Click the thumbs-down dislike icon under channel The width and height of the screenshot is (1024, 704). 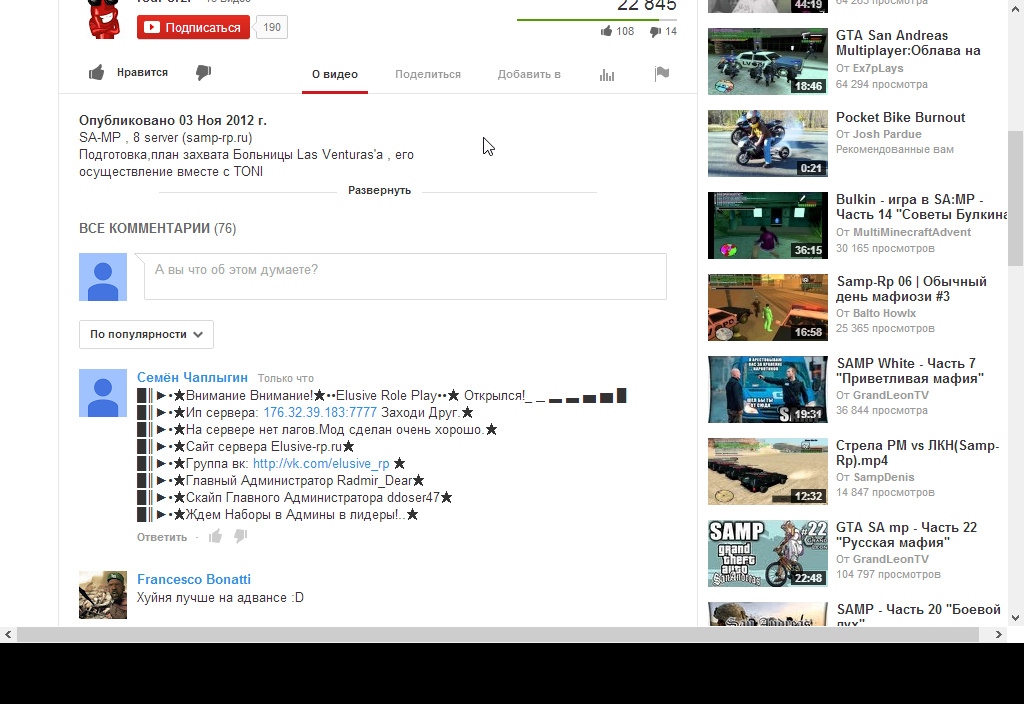pyautogui.click(x=204, y=72)
